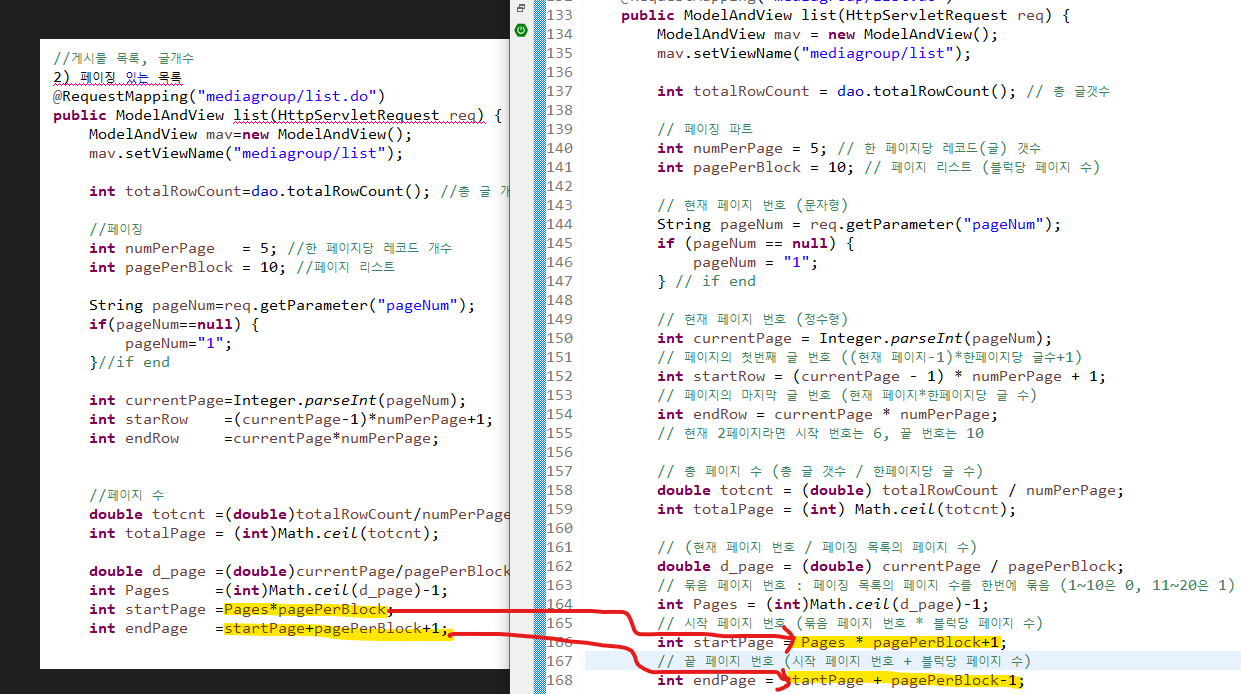Click "int startRow" on editor line 152

(x=710, y=376)
